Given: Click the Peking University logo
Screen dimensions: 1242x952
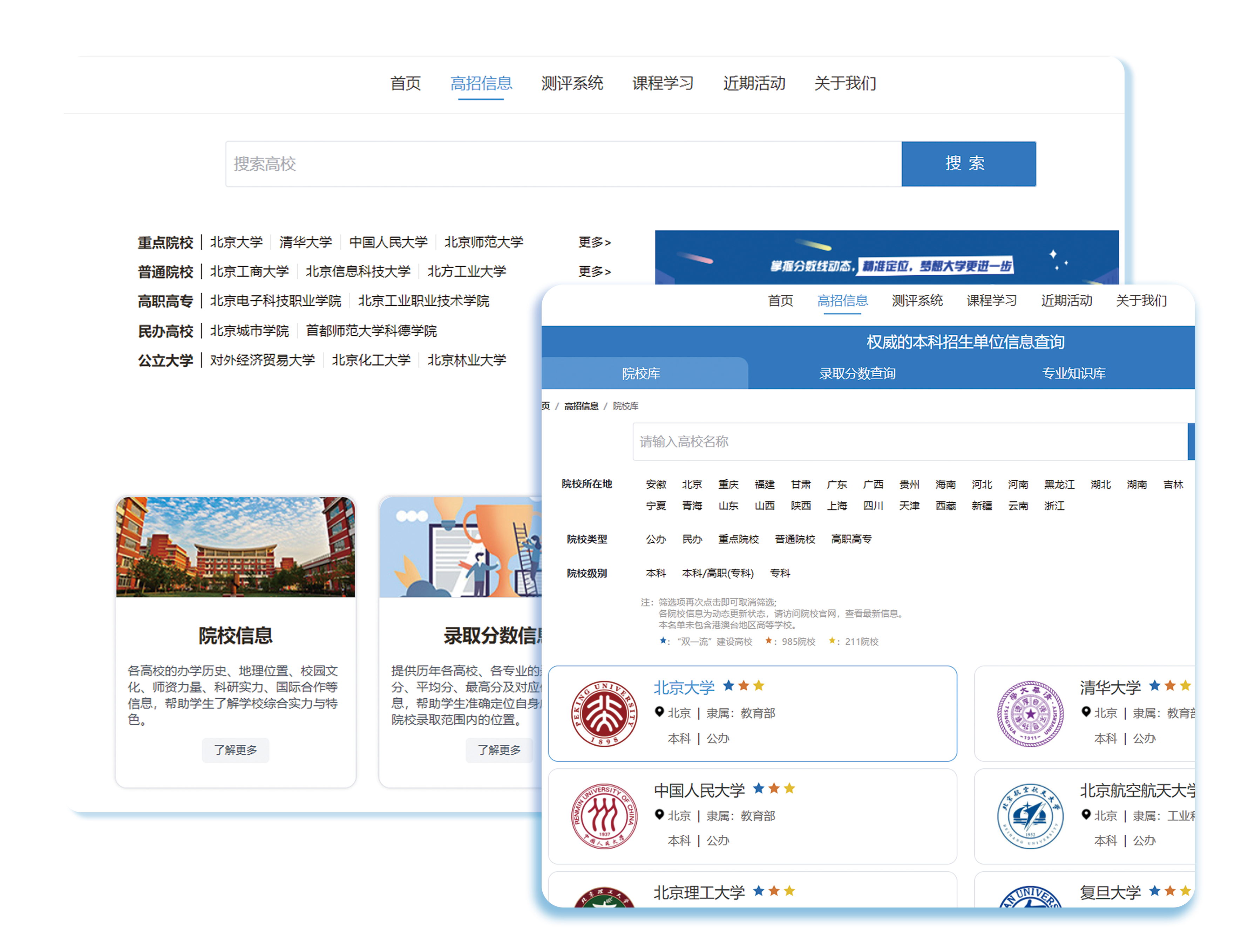Looking at the screenshot, I should pos(604,713).
